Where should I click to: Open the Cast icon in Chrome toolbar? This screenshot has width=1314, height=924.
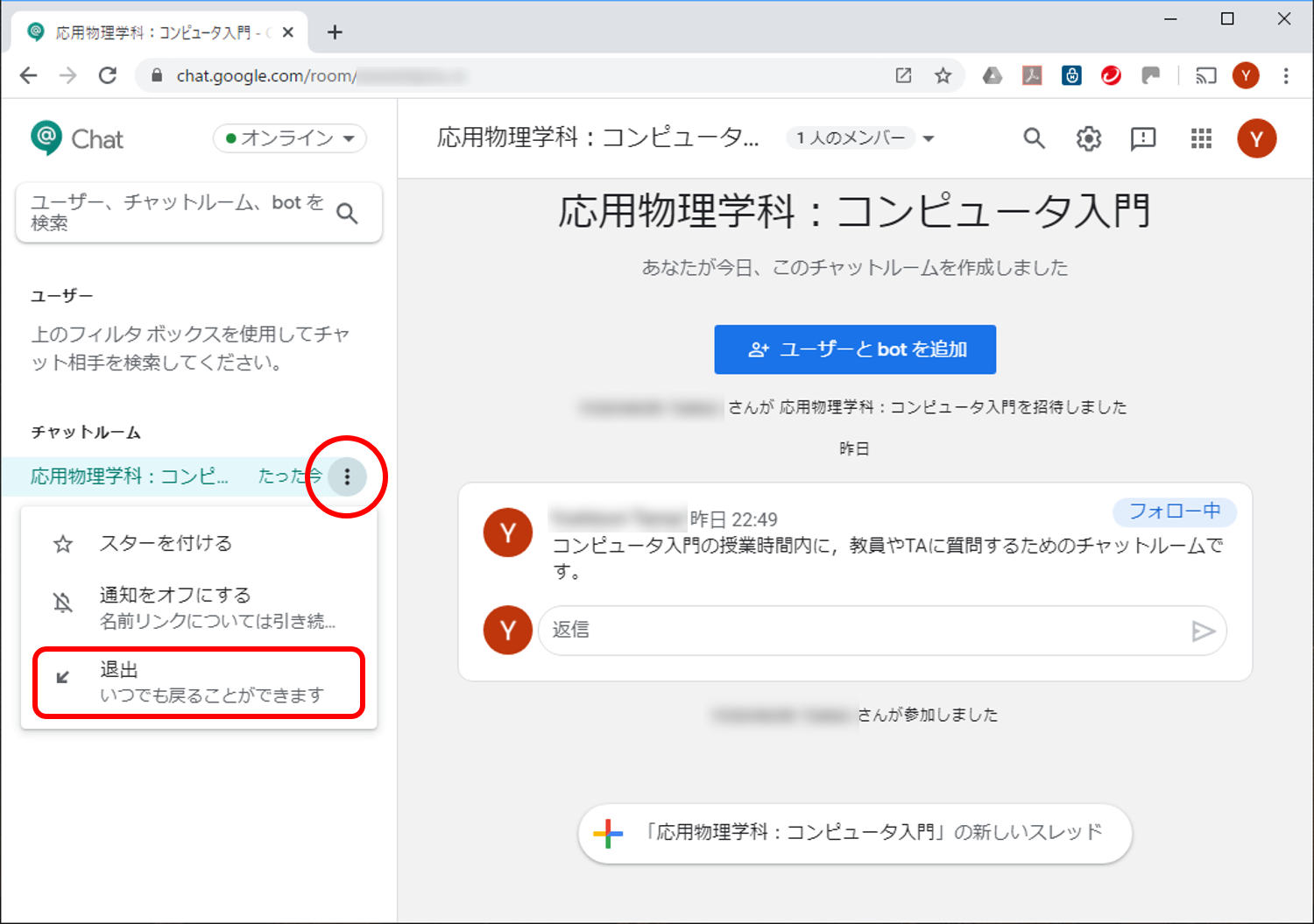pyautogui.click(x=1206, y=75)
